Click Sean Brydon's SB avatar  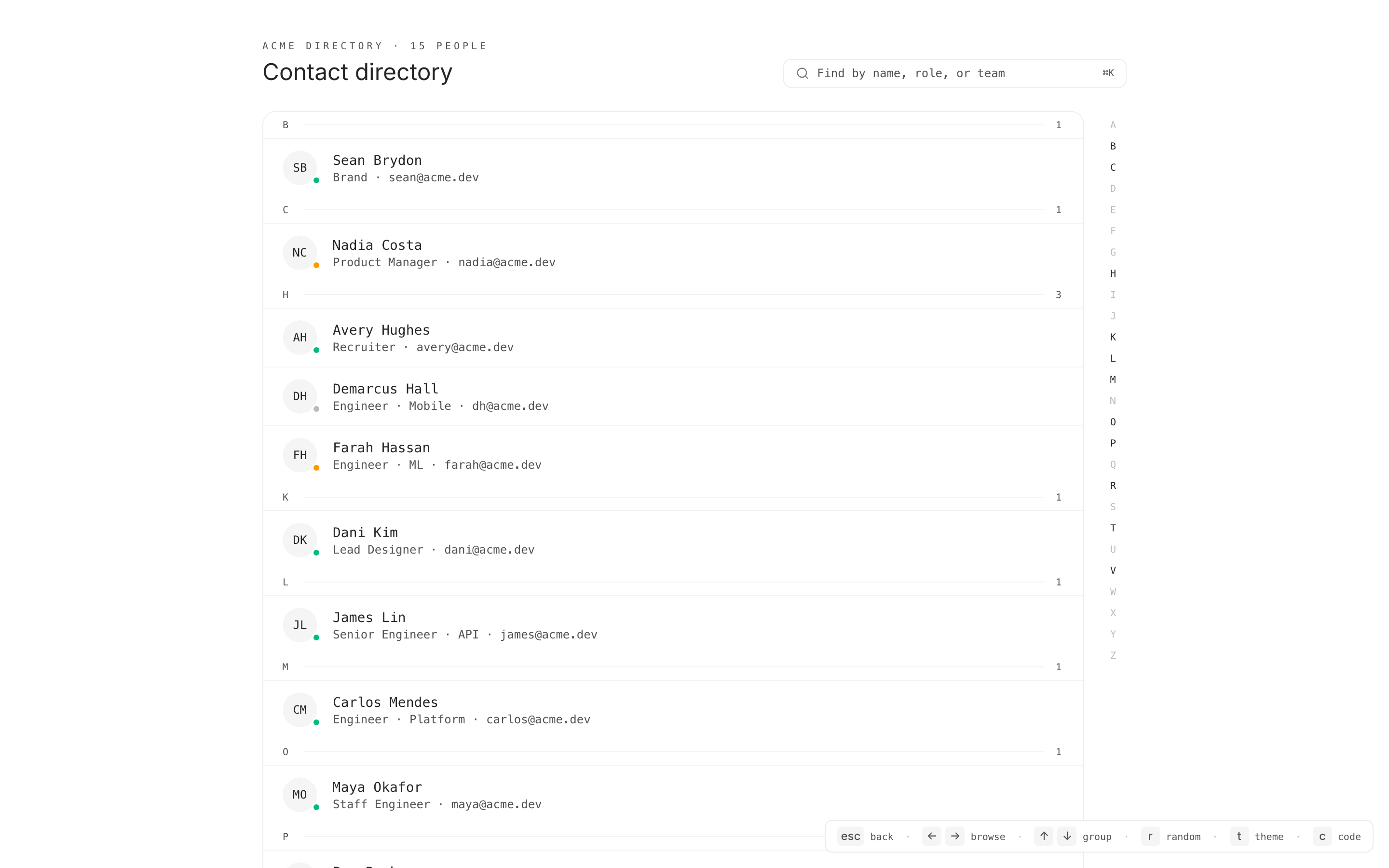pos(300,168)
